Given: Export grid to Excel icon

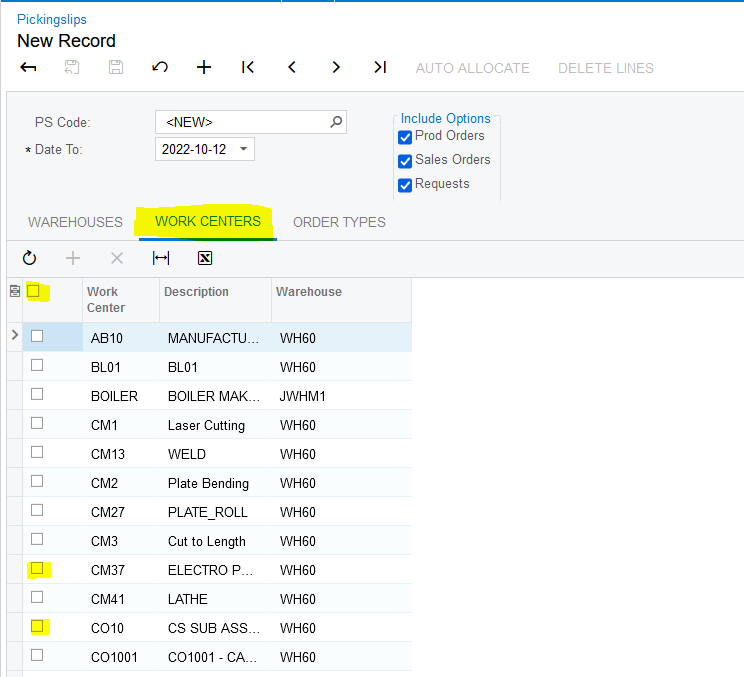Looking at the screenshot, I should pos(205,258).
